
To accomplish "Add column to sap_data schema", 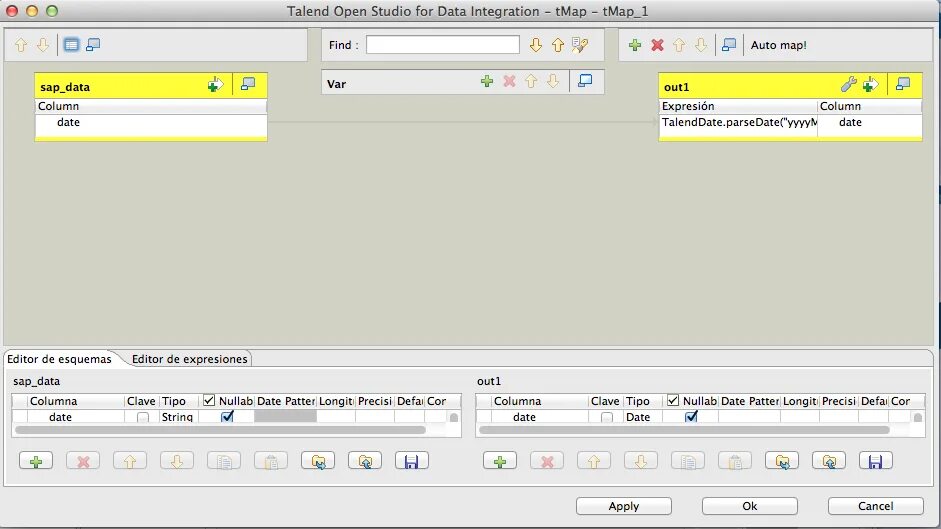I will 36,461.
